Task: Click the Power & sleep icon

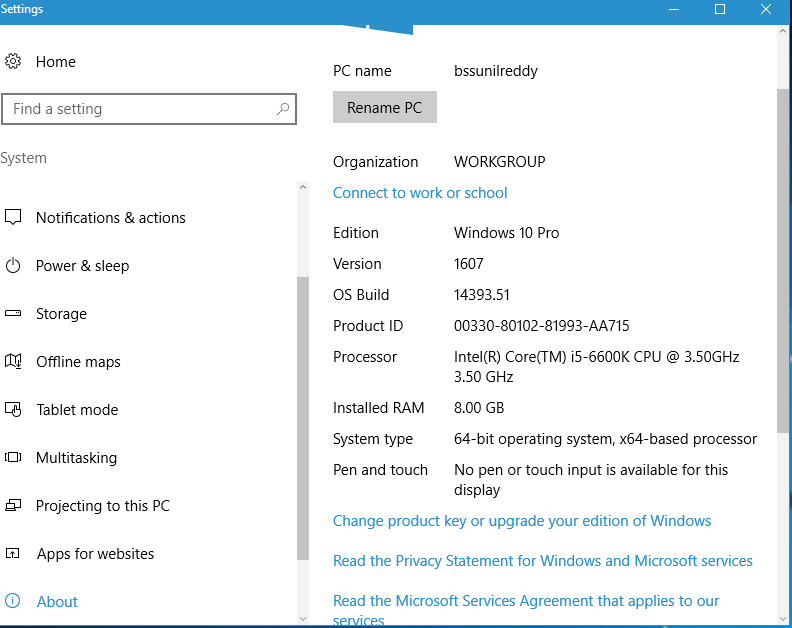Action: (x=13, y=265)
